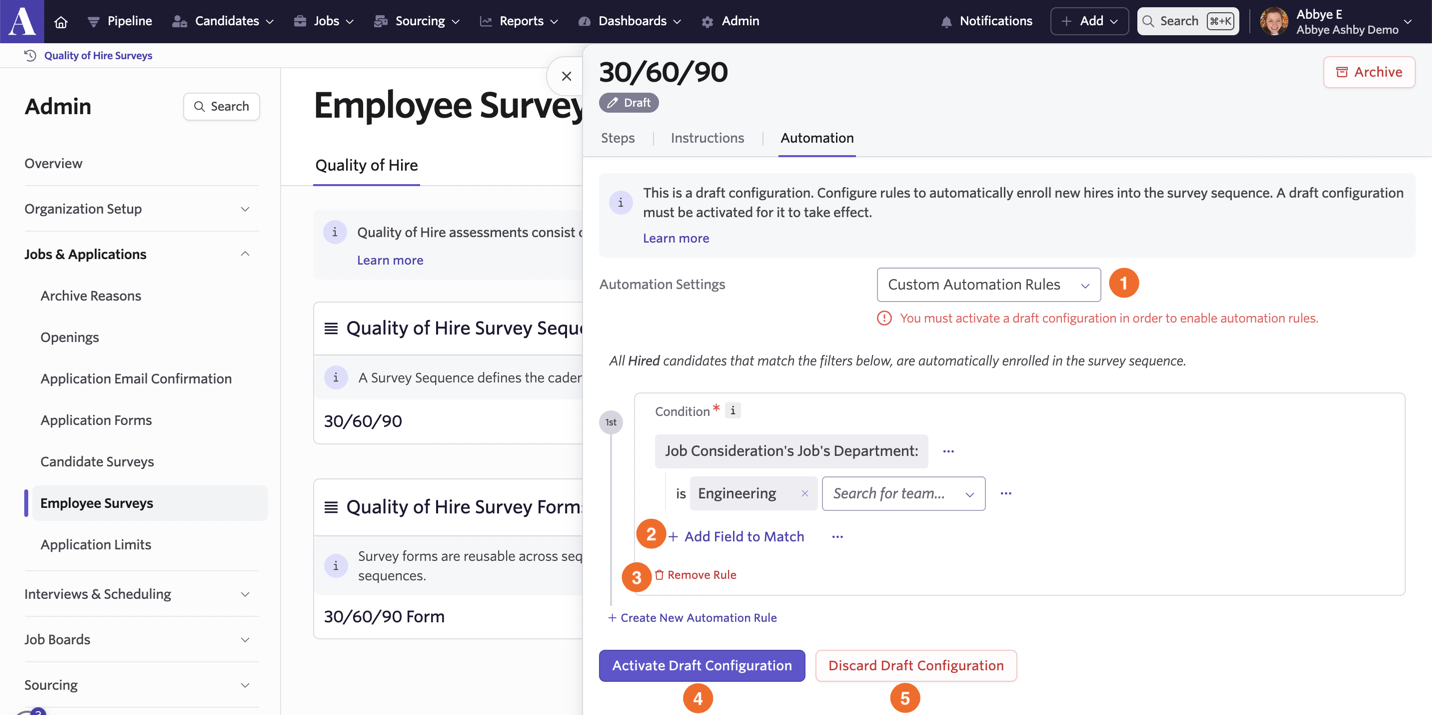Viewport: 1432px width, 715px height.
Task: Collapse the Jobs & Applications section
Action: coord(137,254)
